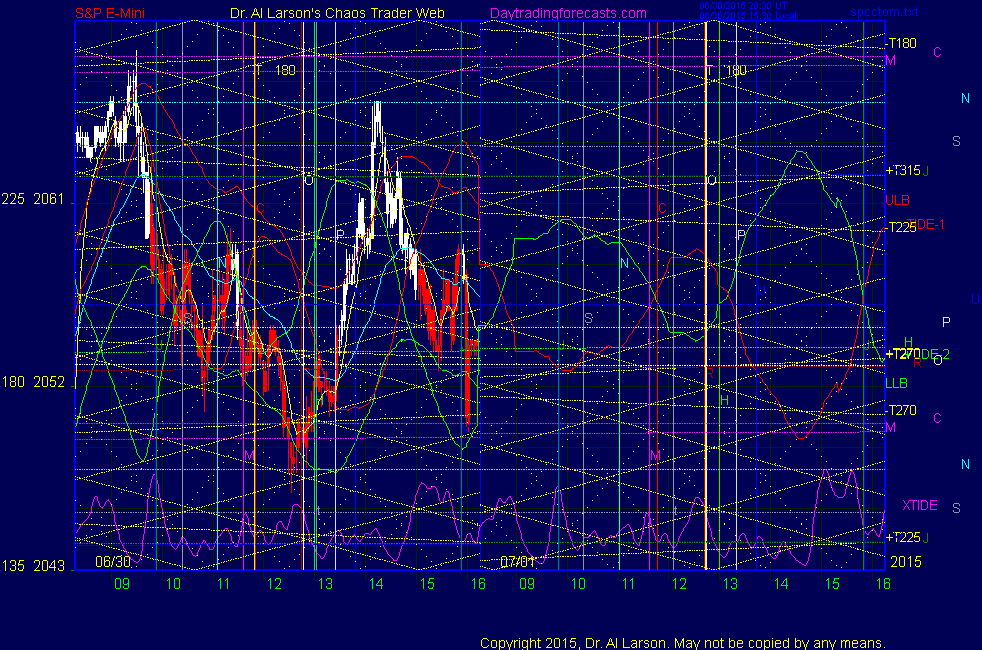Image resolution: width=982 pixels, height=650 pixels.
Task: Click hour "14" of the 06/30 session
Action: [376, 584]
